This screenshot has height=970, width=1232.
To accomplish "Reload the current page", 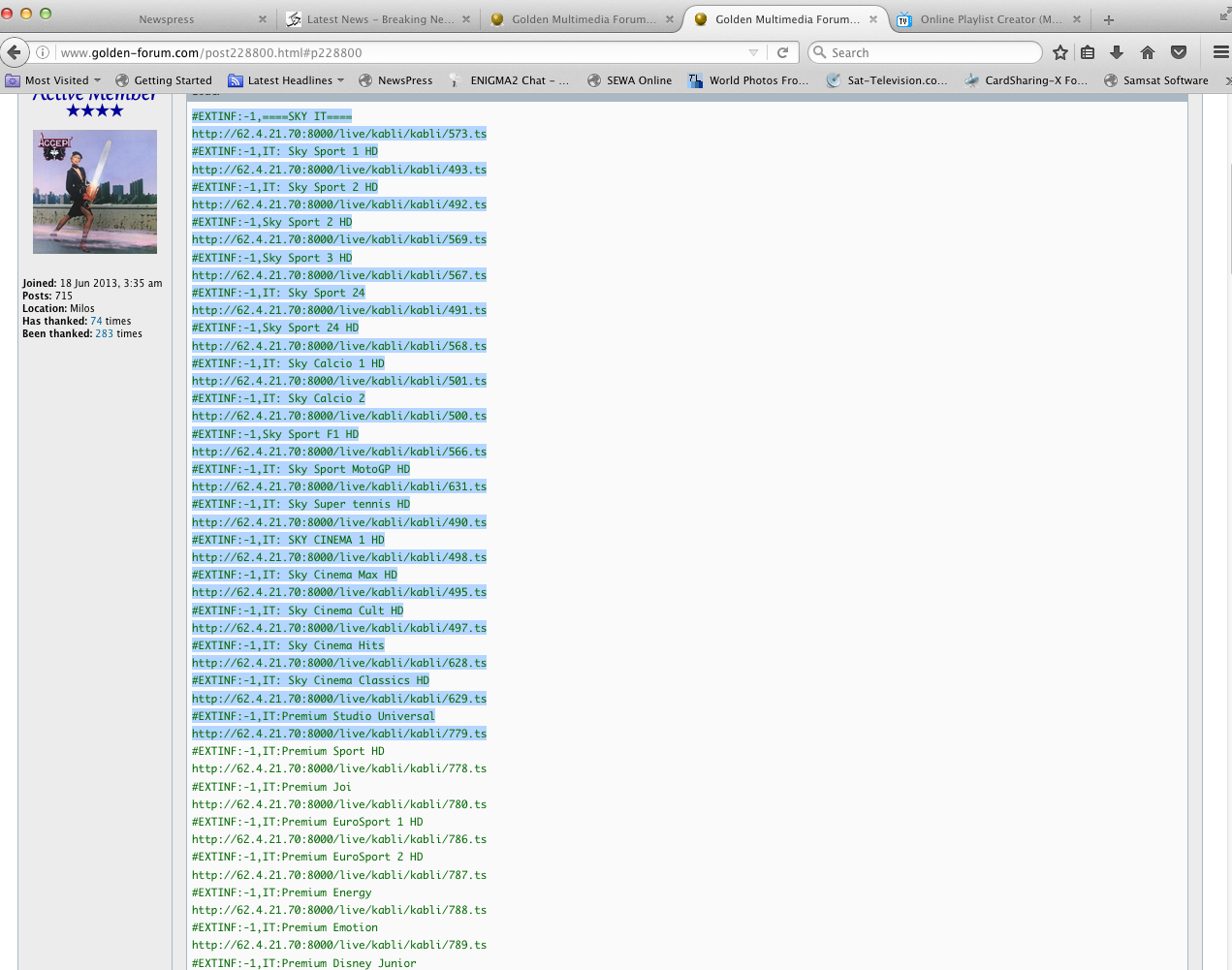I will [x=783, y=52].
